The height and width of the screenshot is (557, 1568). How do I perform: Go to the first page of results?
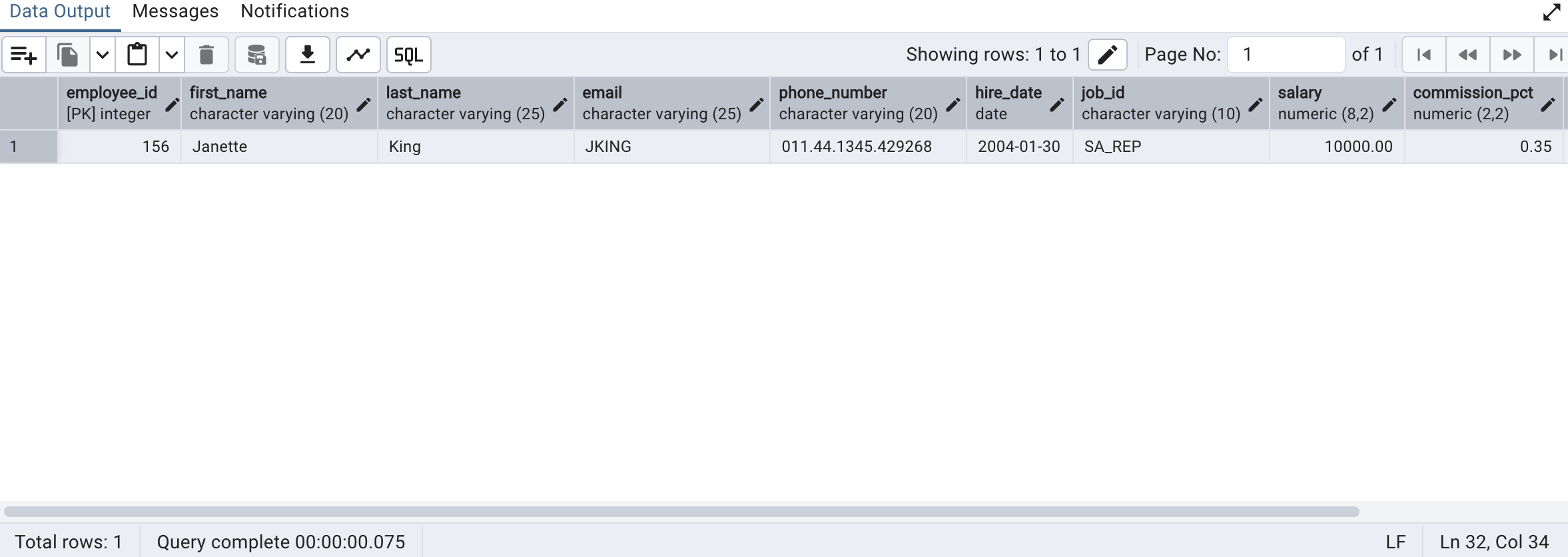click(x=1424, y=55)
